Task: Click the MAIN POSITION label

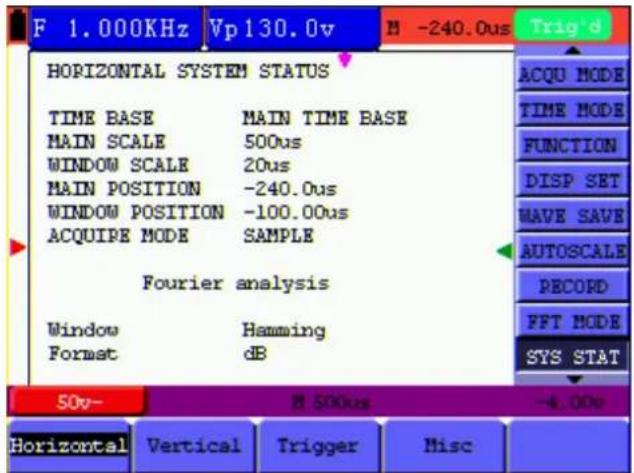Action: coord(124,189)
